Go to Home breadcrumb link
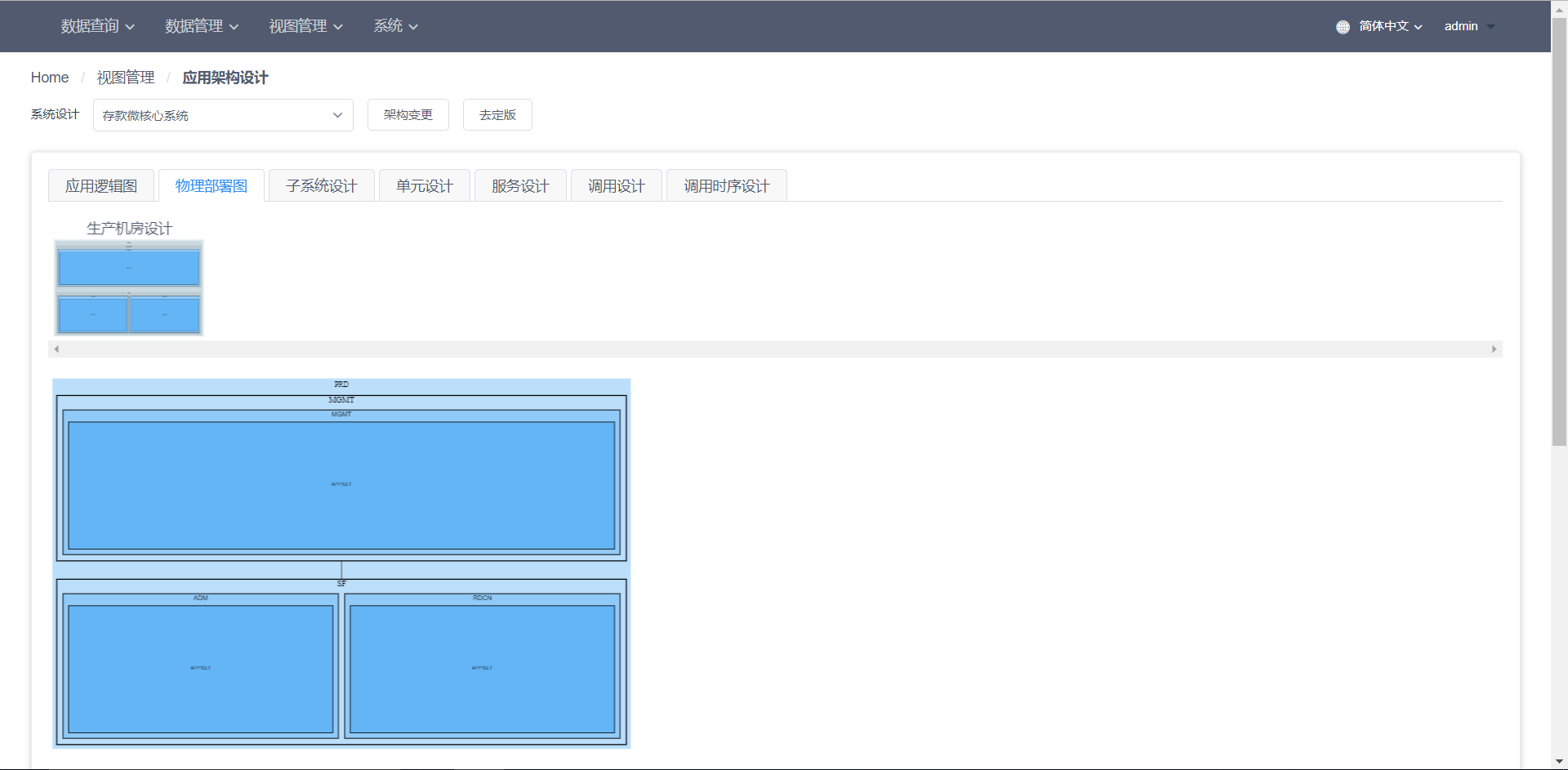1568x770 pixels. click(50, 78)
